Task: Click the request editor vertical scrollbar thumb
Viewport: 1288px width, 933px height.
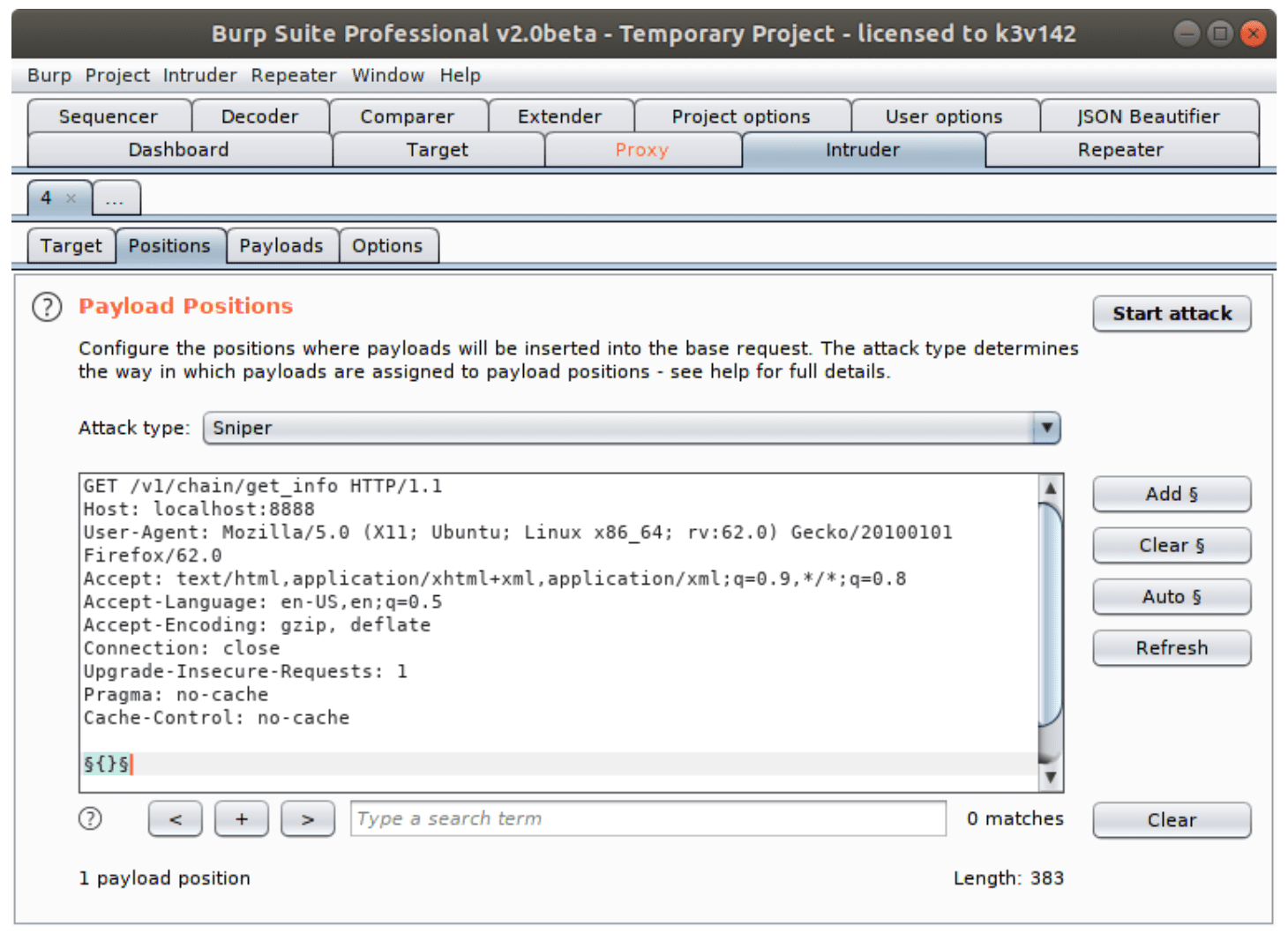Action: coord(1050,614)
